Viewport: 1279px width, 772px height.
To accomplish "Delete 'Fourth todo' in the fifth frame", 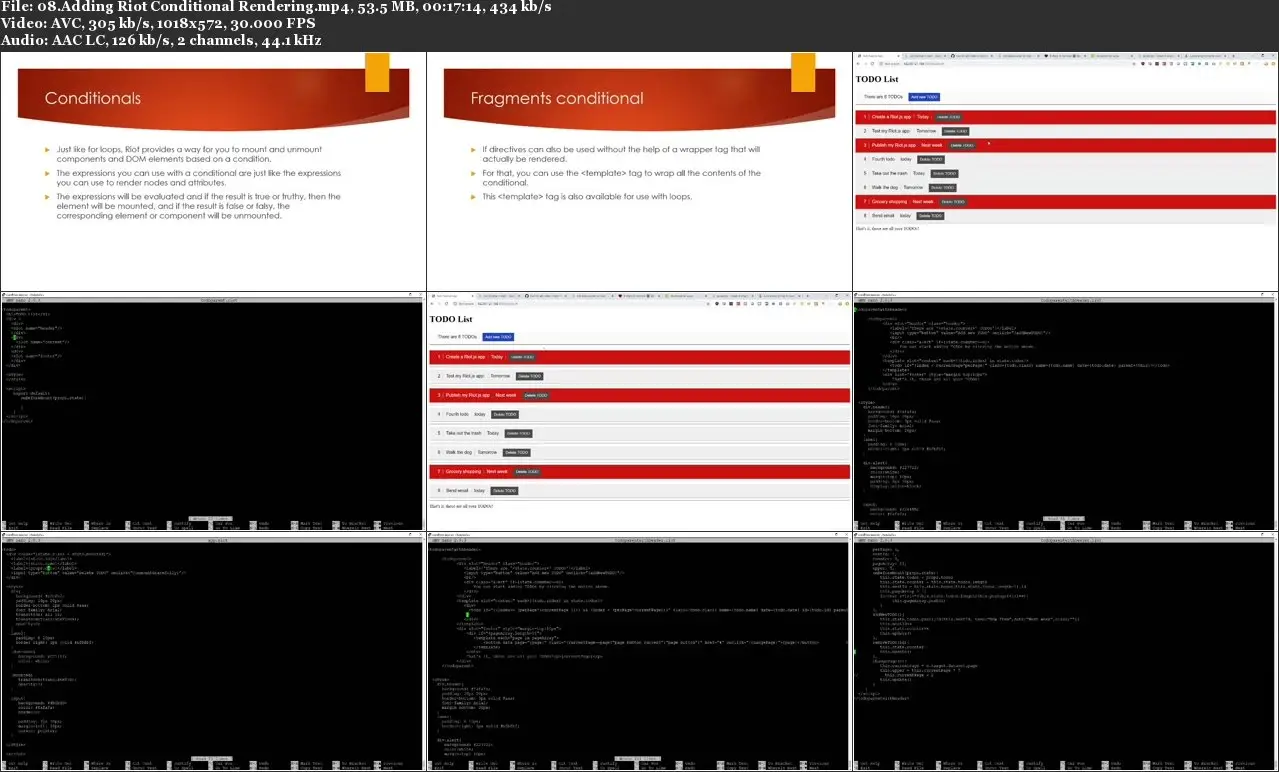I will click(x=505, y=414).
